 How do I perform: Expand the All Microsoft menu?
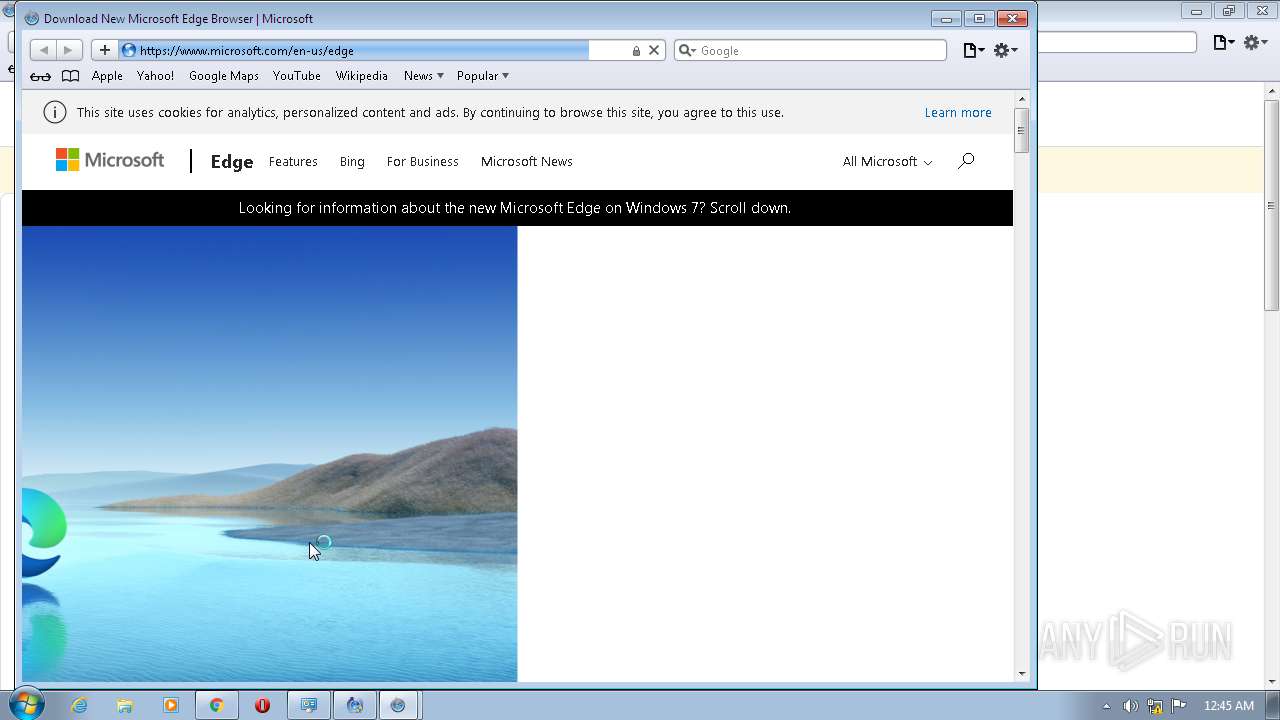click(887, 161)
